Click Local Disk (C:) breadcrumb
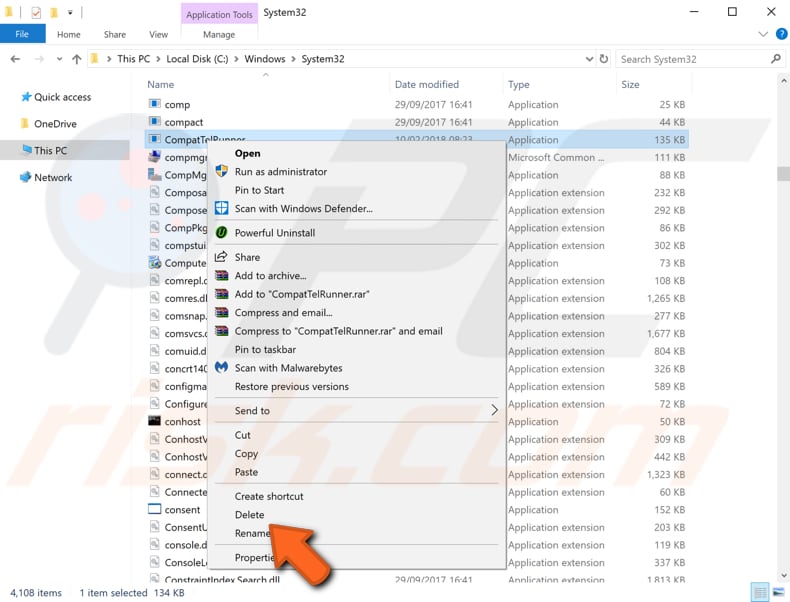Image resolution: width=790 pixels, height=602 pixels. coord(197,59)
